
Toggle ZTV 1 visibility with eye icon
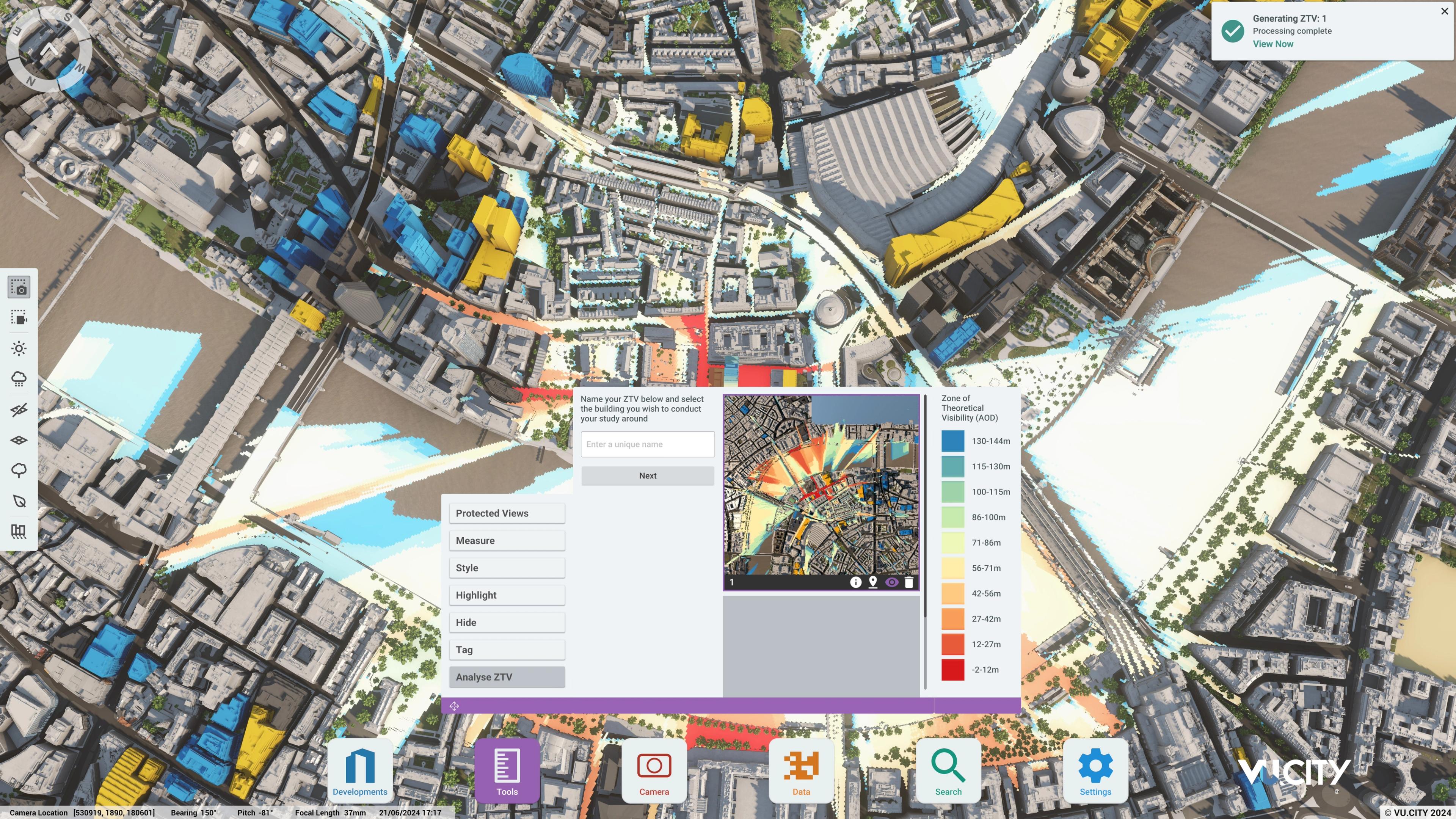(891, 582)
